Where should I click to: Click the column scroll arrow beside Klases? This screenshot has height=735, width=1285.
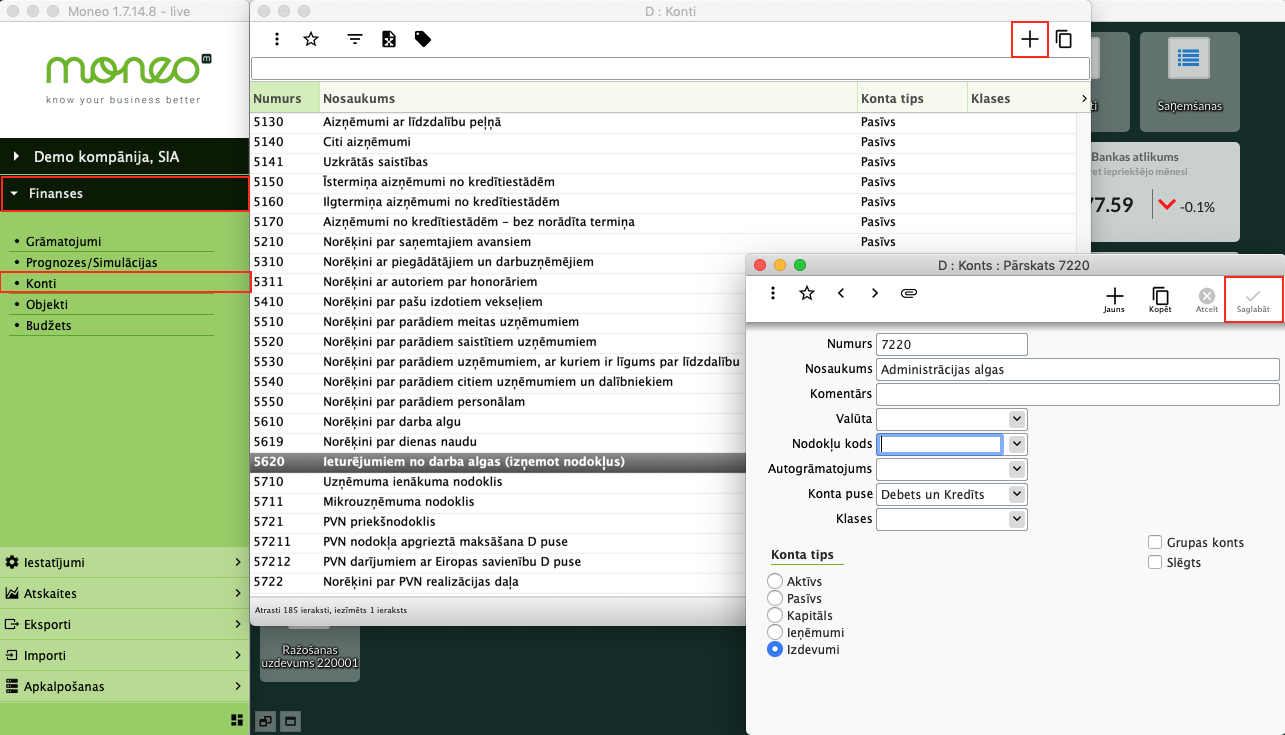[x=1083, y=98]
